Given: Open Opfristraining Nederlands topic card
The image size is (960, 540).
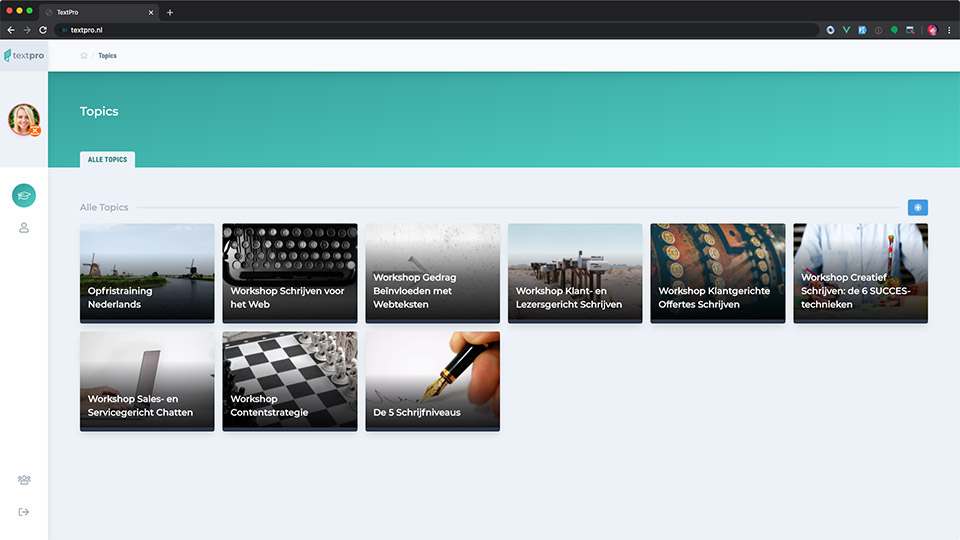Looking at the screenshot, I should click(147, 273).
